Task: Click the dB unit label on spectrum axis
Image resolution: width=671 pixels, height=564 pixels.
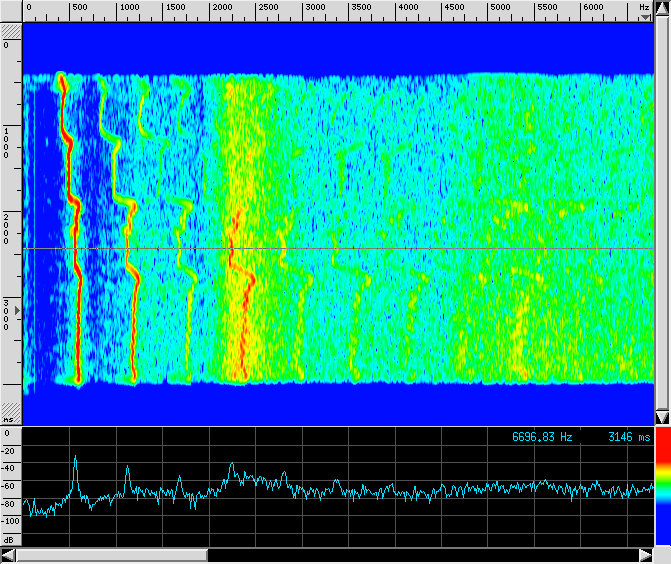Action: [8, 538]
